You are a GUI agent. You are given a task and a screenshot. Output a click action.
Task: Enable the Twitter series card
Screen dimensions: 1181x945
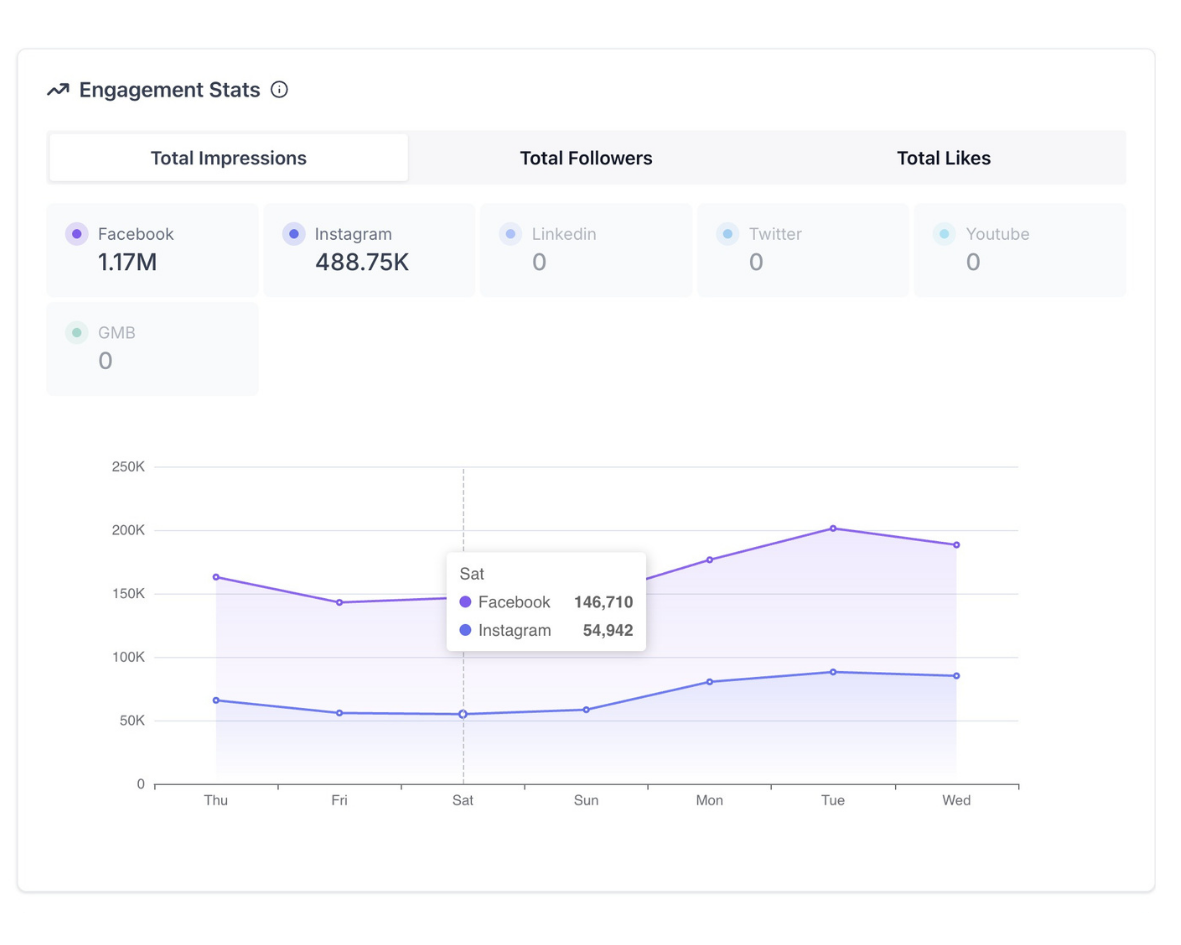coord(804,250)
